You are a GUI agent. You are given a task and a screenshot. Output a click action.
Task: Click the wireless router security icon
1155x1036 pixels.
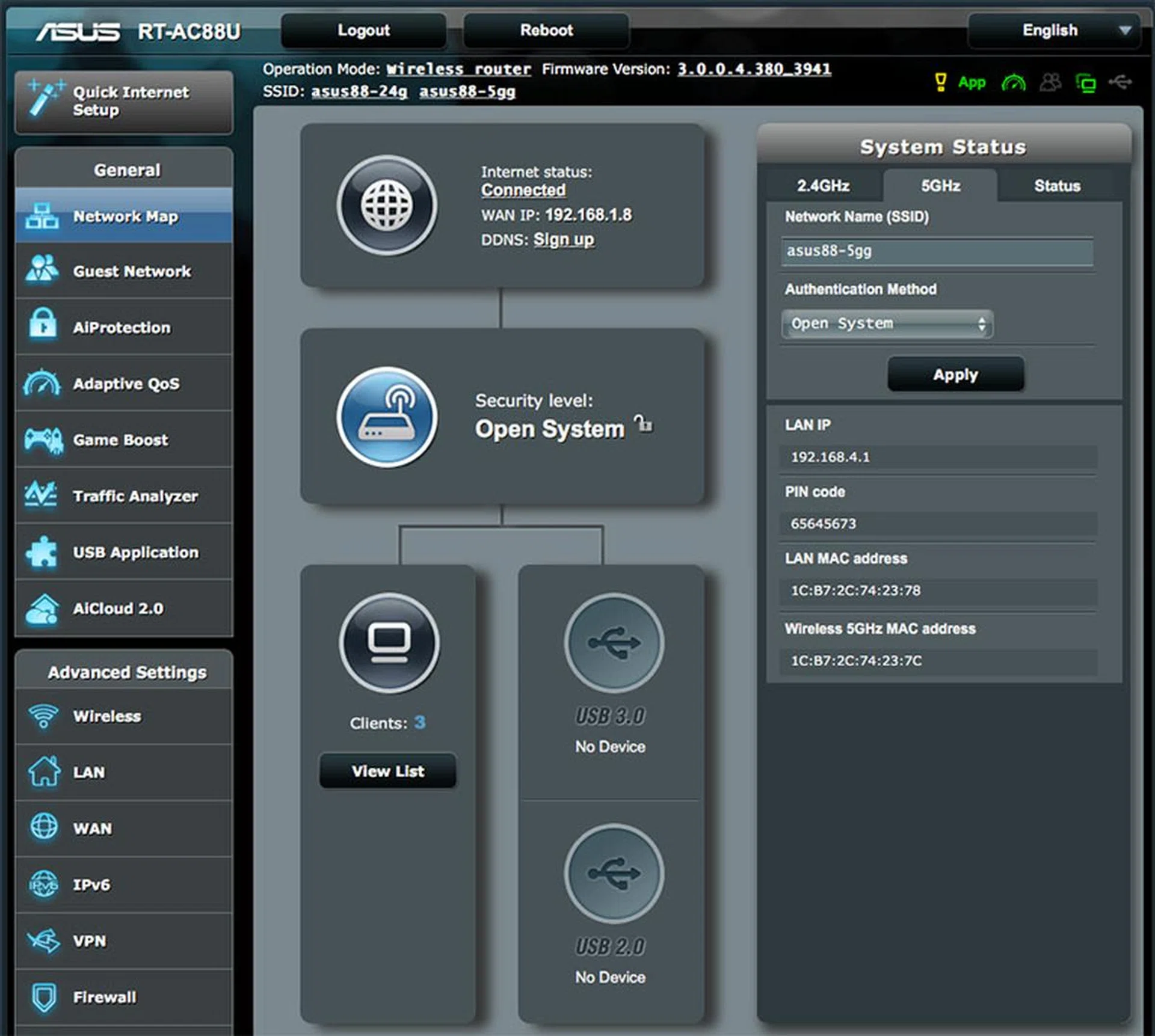387,417
